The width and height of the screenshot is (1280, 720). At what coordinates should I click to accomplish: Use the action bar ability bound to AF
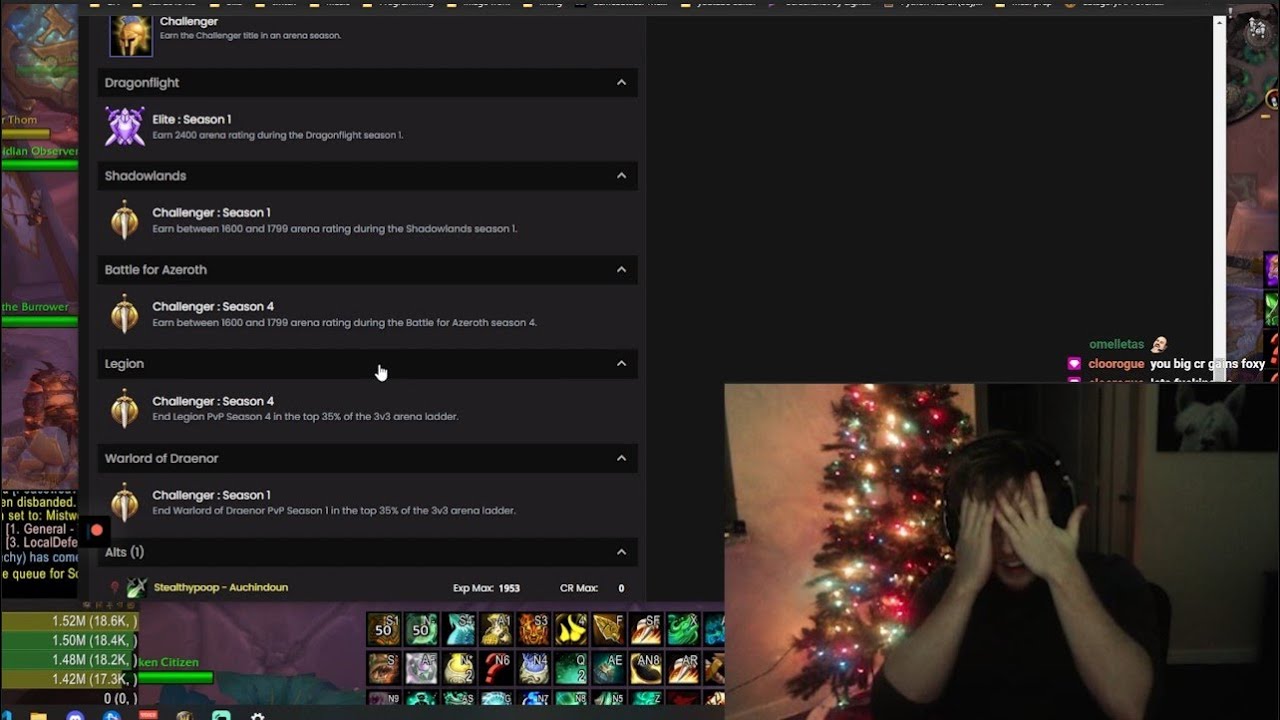click(421, 667)
